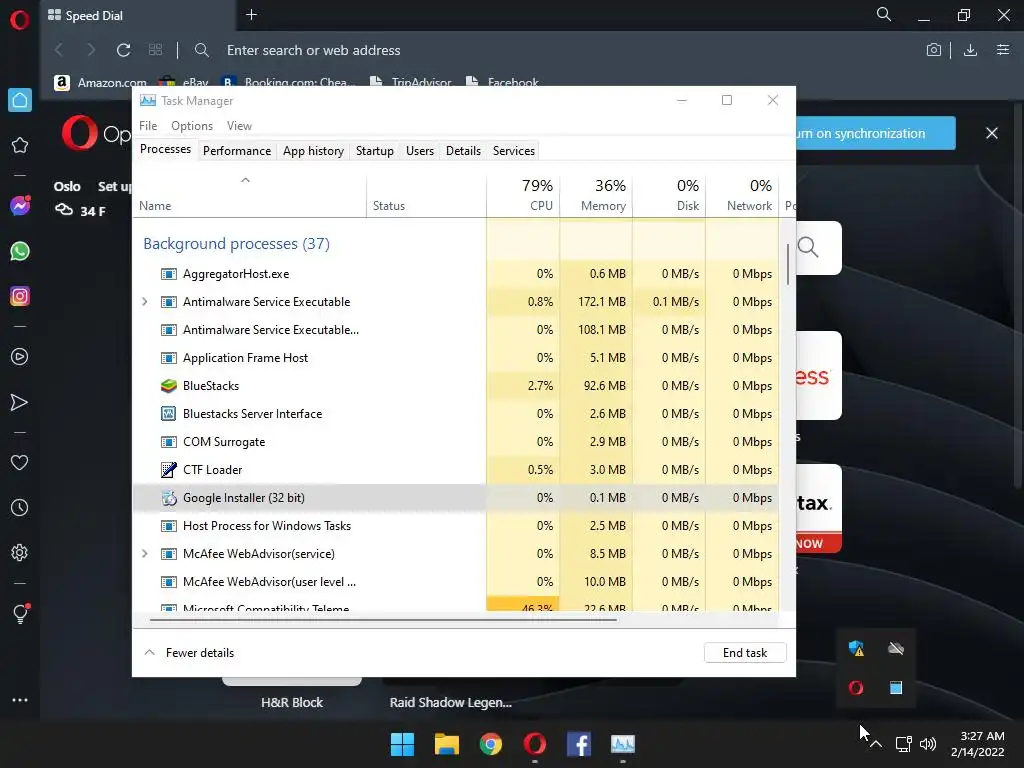
Task: Click Opera icon in system tray
Action: [x=856, y=688]
